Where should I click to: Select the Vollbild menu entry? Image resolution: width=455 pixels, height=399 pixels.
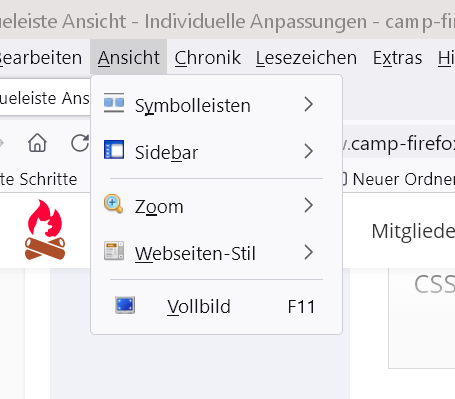pos(216,306)
